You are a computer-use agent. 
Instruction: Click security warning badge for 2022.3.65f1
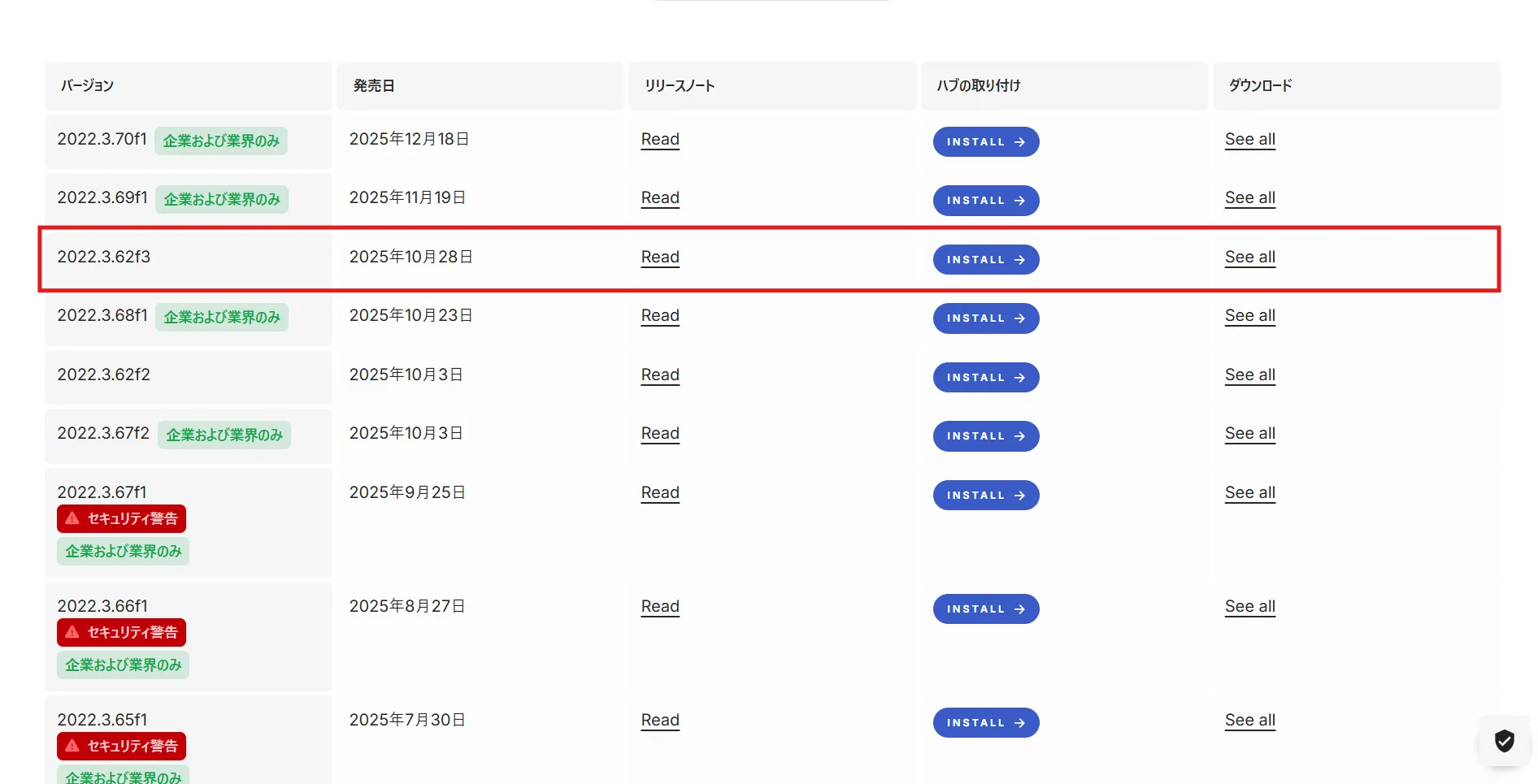pos(121,746)
